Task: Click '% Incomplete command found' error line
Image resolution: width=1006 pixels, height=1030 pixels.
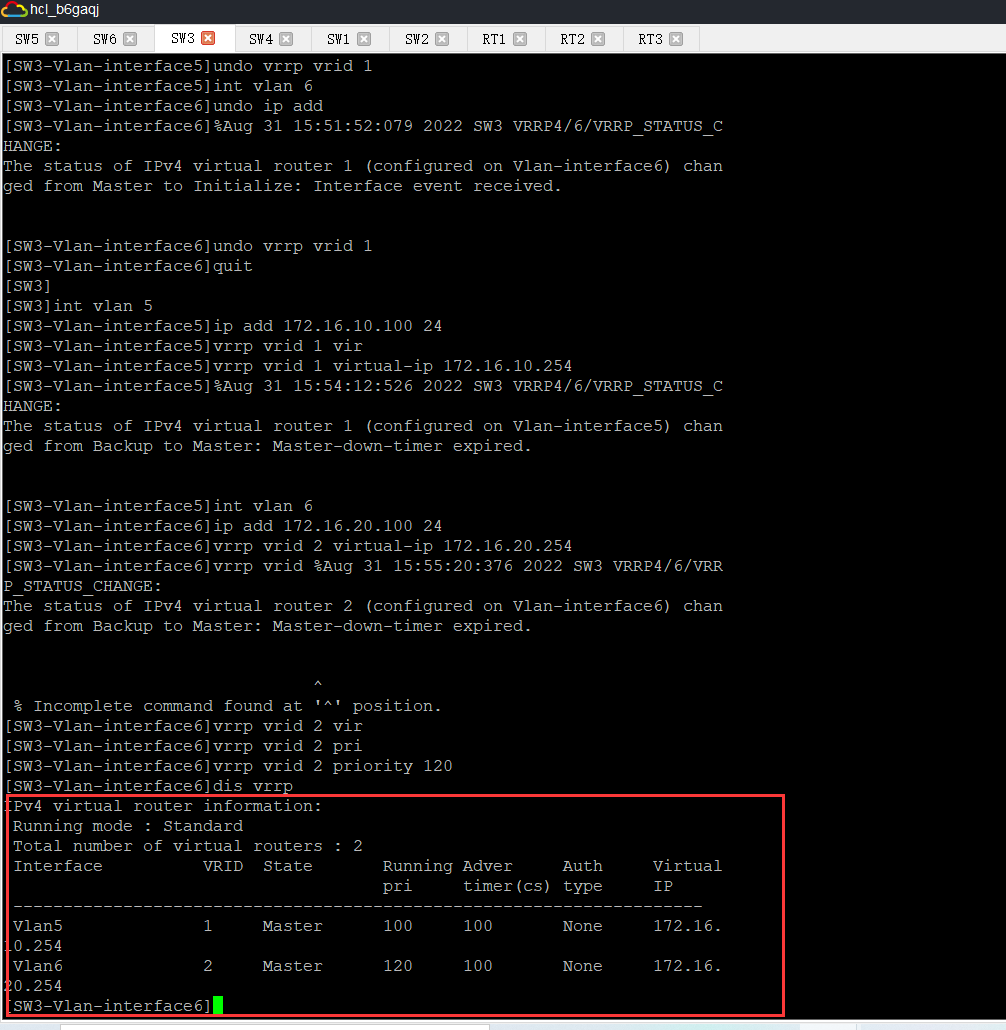Action: [x=227, y=706]
